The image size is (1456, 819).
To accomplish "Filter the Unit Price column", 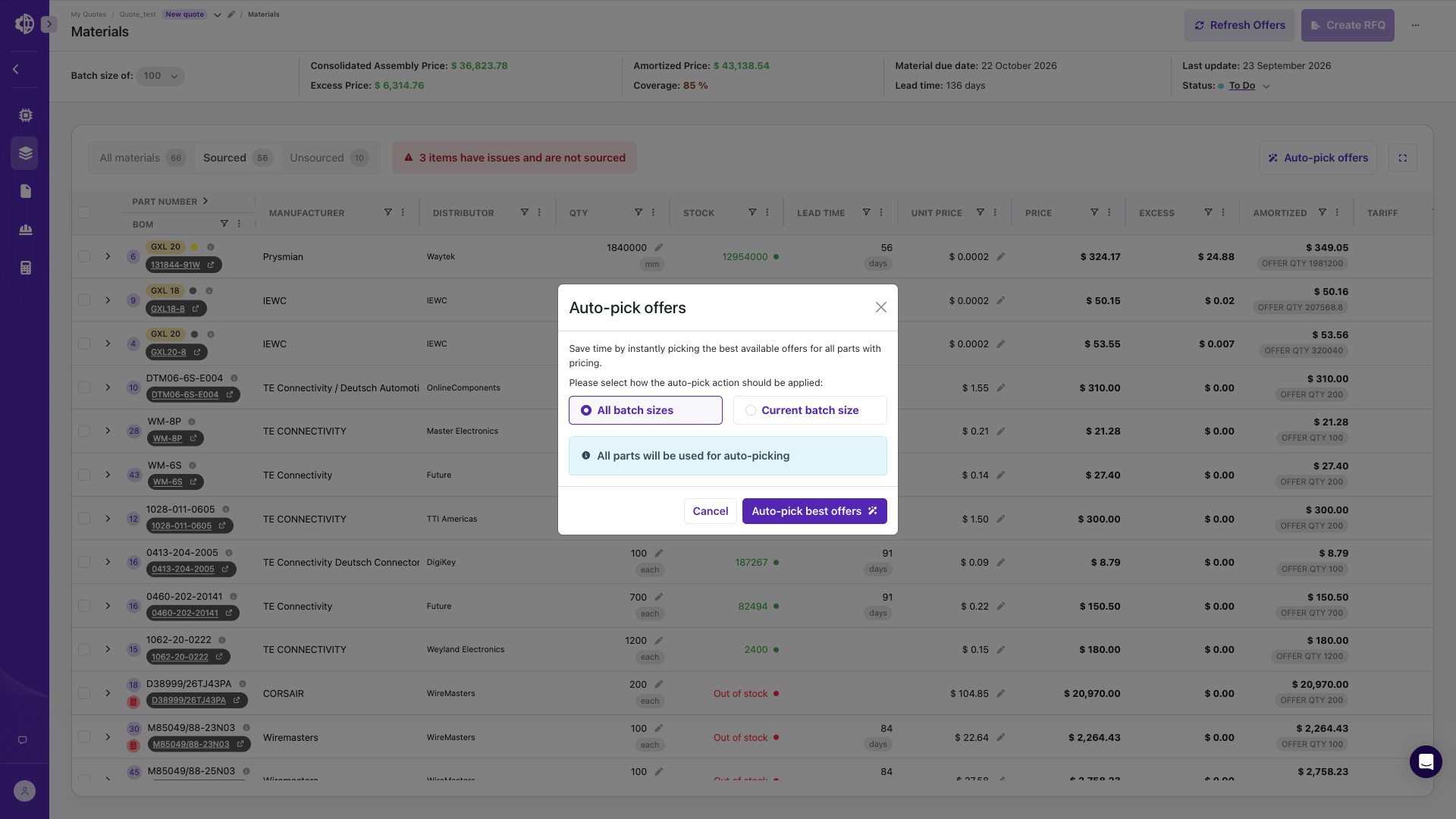I will click(980, 212).
